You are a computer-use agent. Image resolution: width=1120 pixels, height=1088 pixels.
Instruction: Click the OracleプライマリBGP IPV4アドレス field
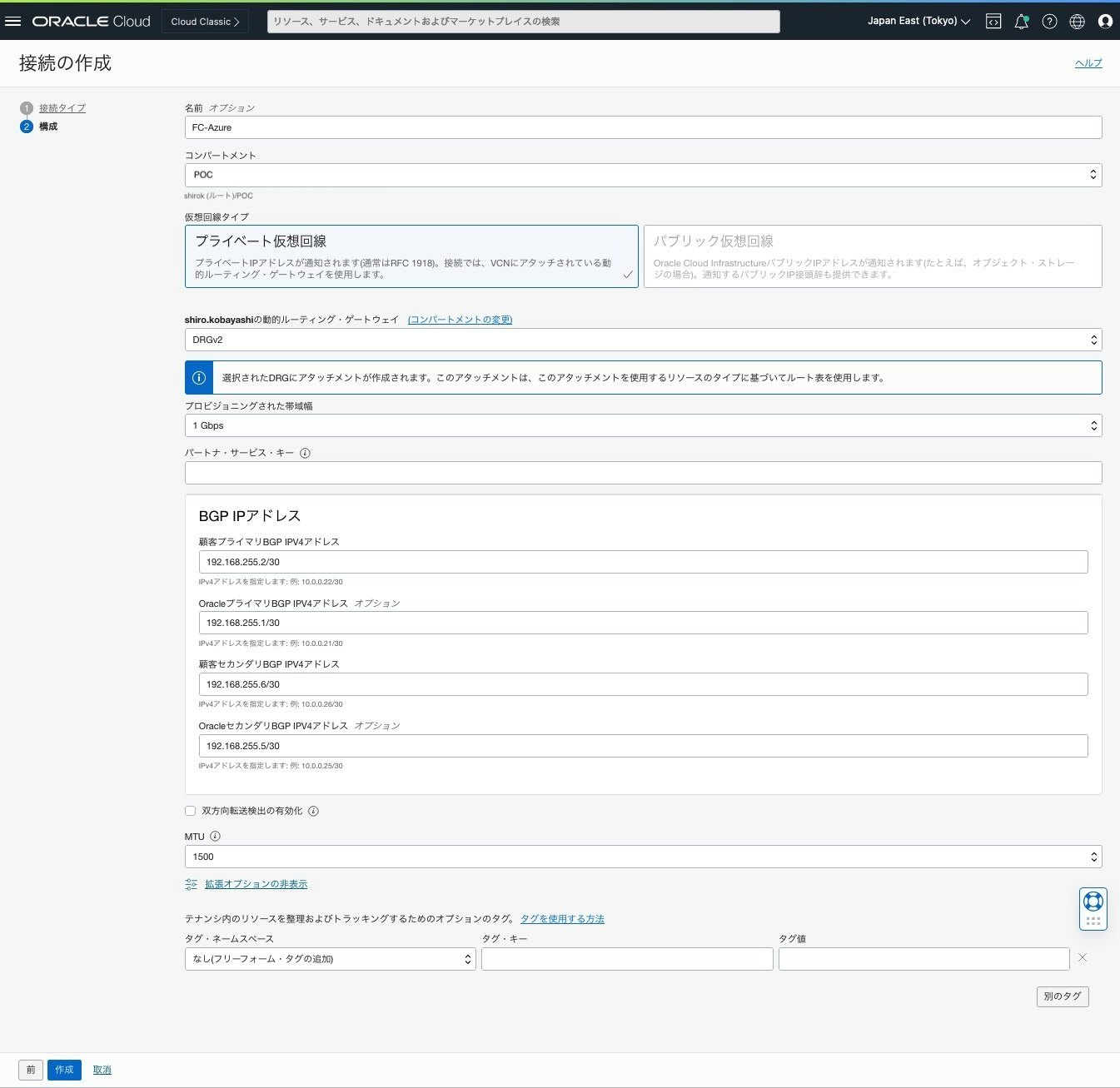point(643,623)
